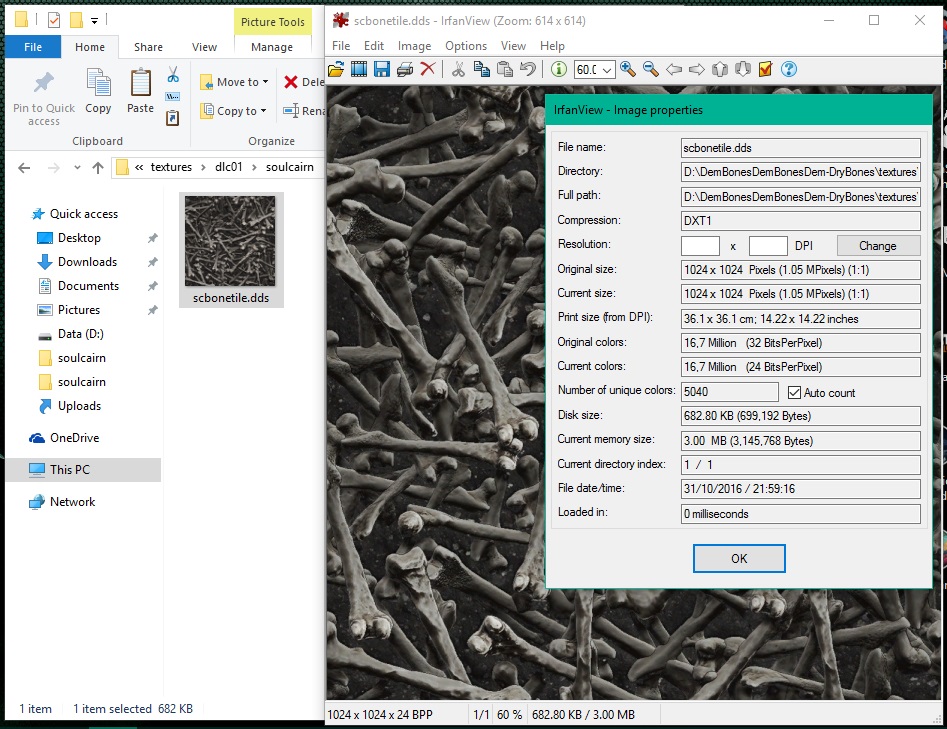Toggle the Auto count checkbox
This screenshot has width=947, height=729.
click(x=795, y=393)
